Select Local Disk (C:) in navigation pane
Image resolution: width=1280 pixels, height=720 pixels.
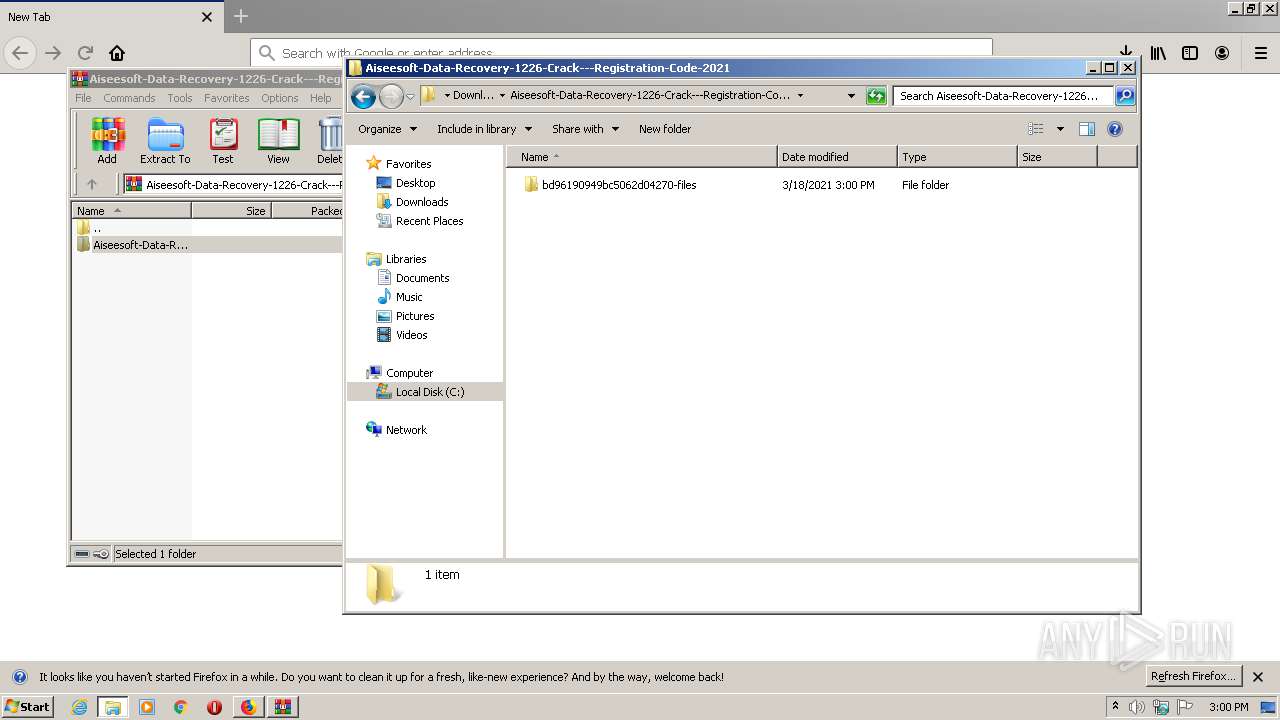pos(425,392)
